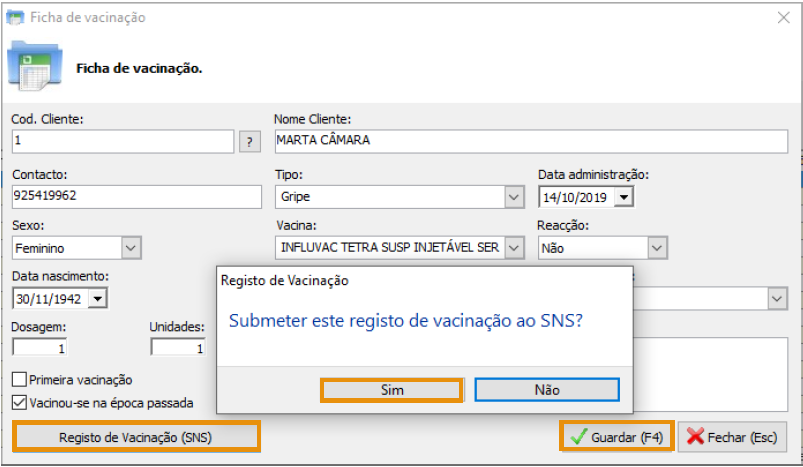
Task: Open the Tipo dropdown showing Gripe
Action: 514,196
